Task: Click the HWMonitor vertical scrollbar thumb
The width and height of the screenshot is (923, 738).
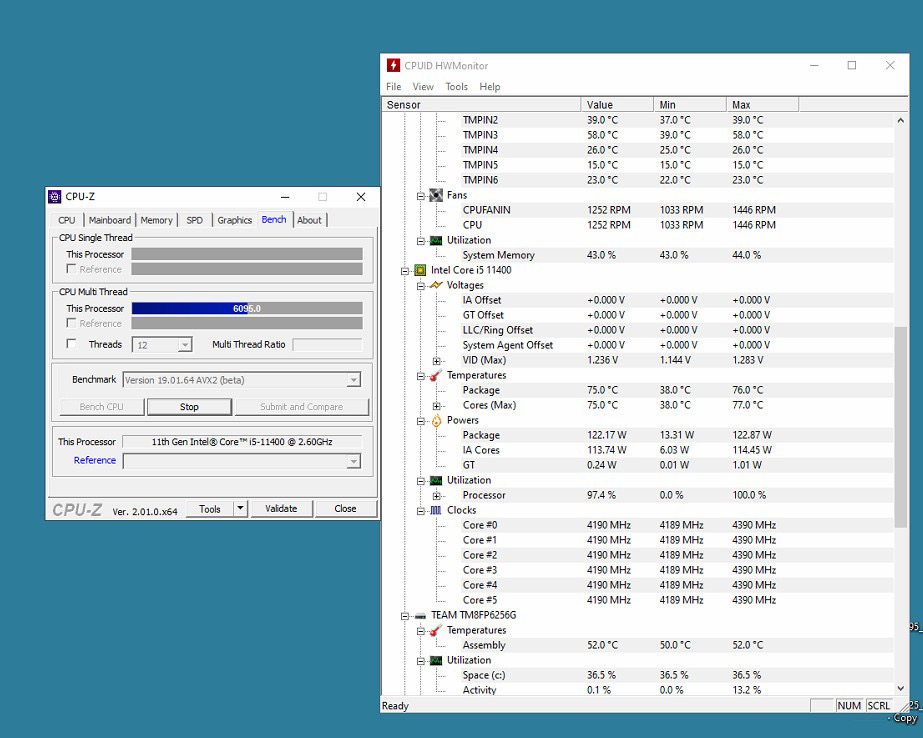Action: point(901,427)
